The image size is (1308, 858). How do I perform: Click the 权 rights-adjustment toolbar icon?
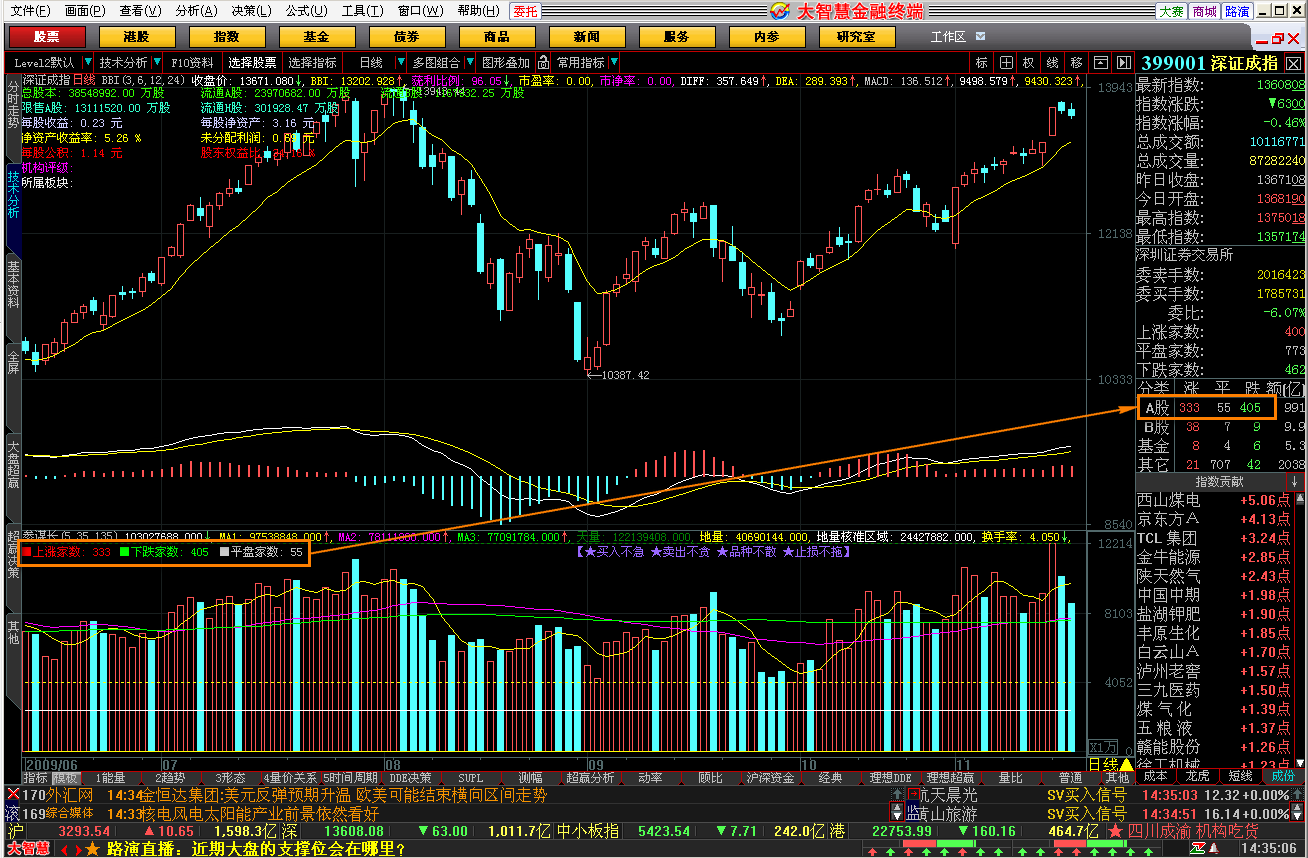click(x=1028, y=62)
